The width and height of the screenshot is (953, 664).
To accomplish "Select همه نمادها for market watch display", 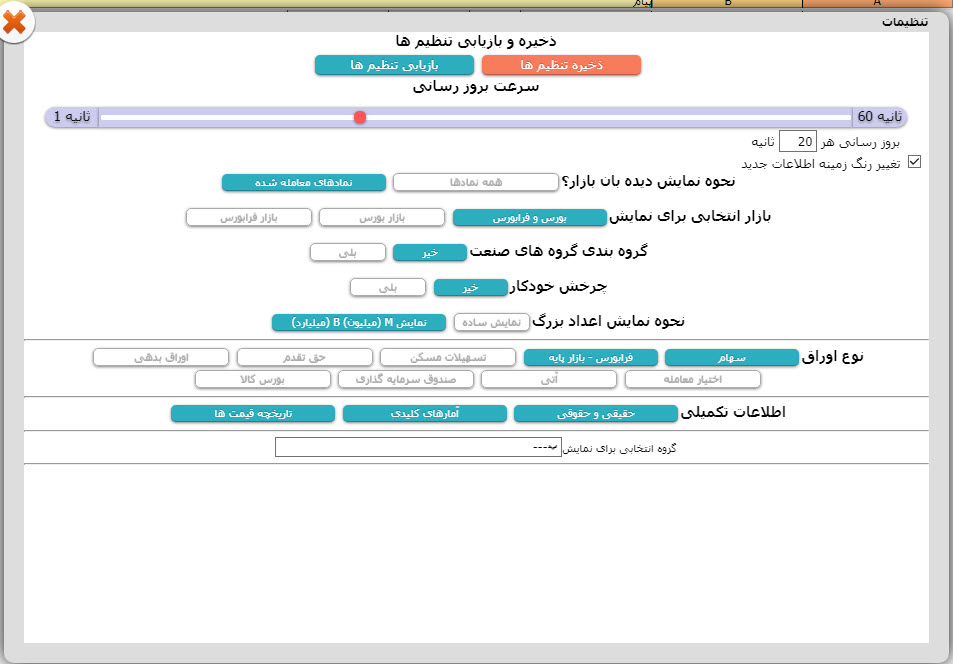I will click(475, 182).
